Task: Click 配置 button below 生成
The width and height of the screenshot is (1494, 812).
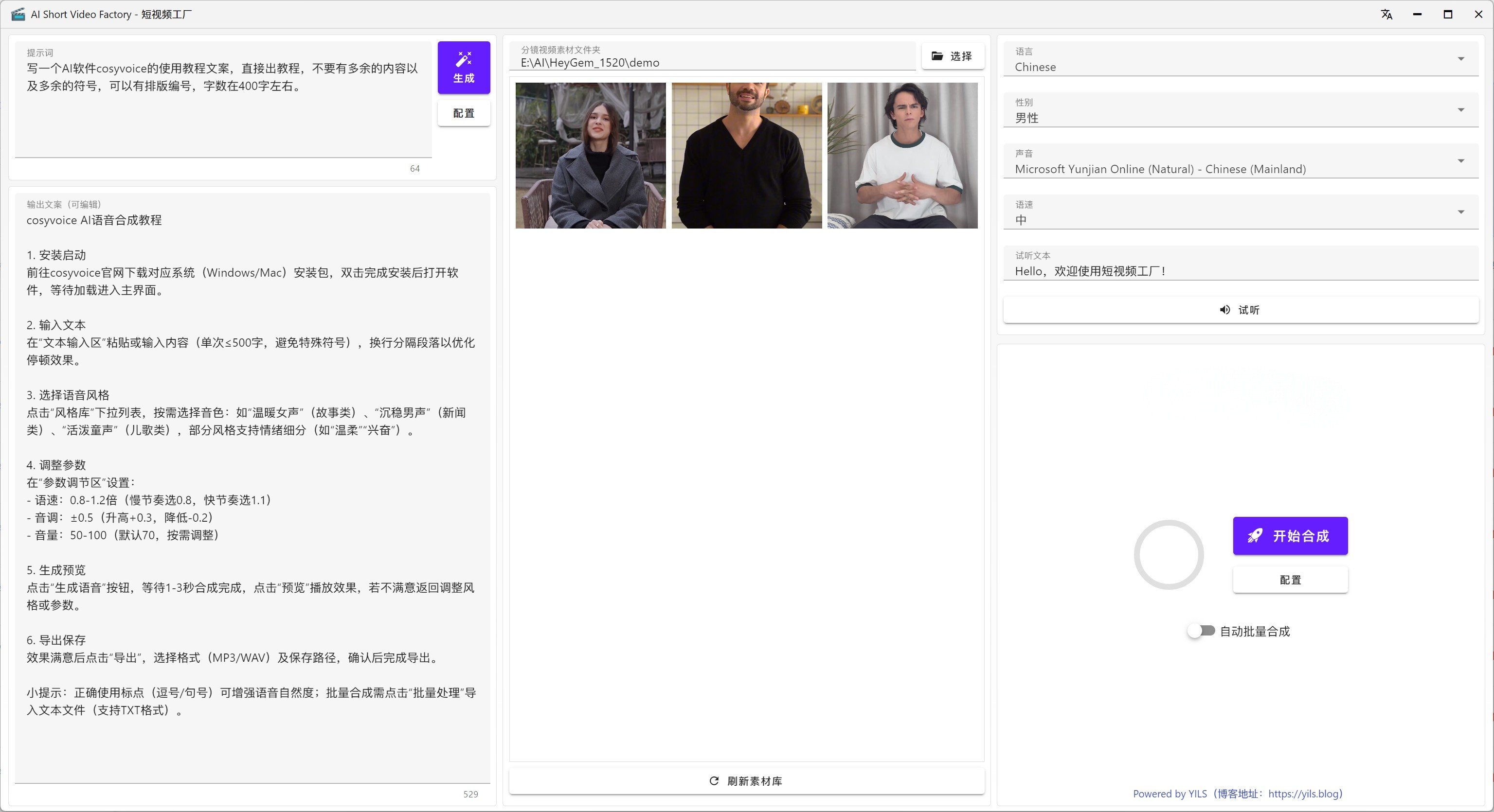Action: click(x=464, y=113)
